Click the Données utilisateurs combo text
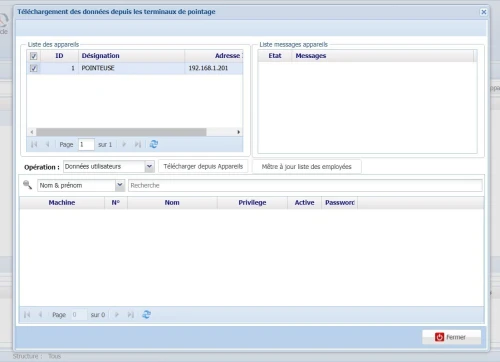500x362 pixels. (x=104, y=166)
